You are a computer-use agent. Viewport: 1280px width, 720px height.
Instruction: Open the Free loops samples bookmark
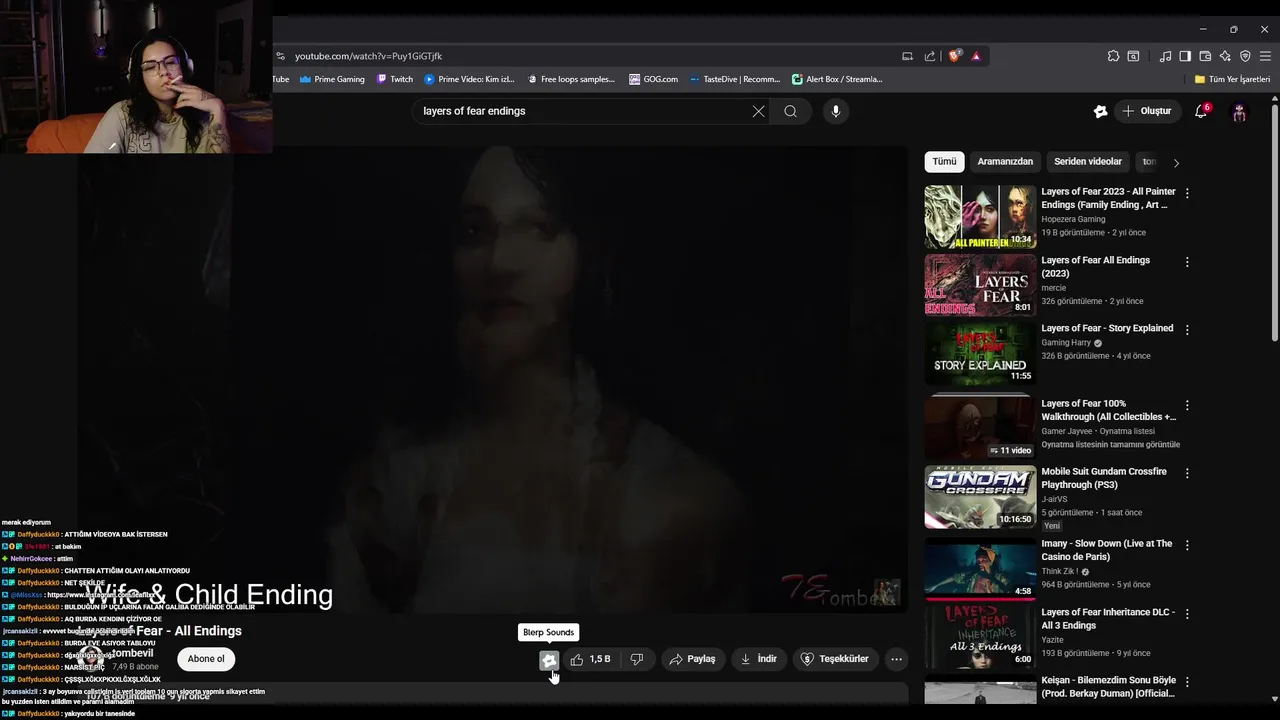pos(571,79)
